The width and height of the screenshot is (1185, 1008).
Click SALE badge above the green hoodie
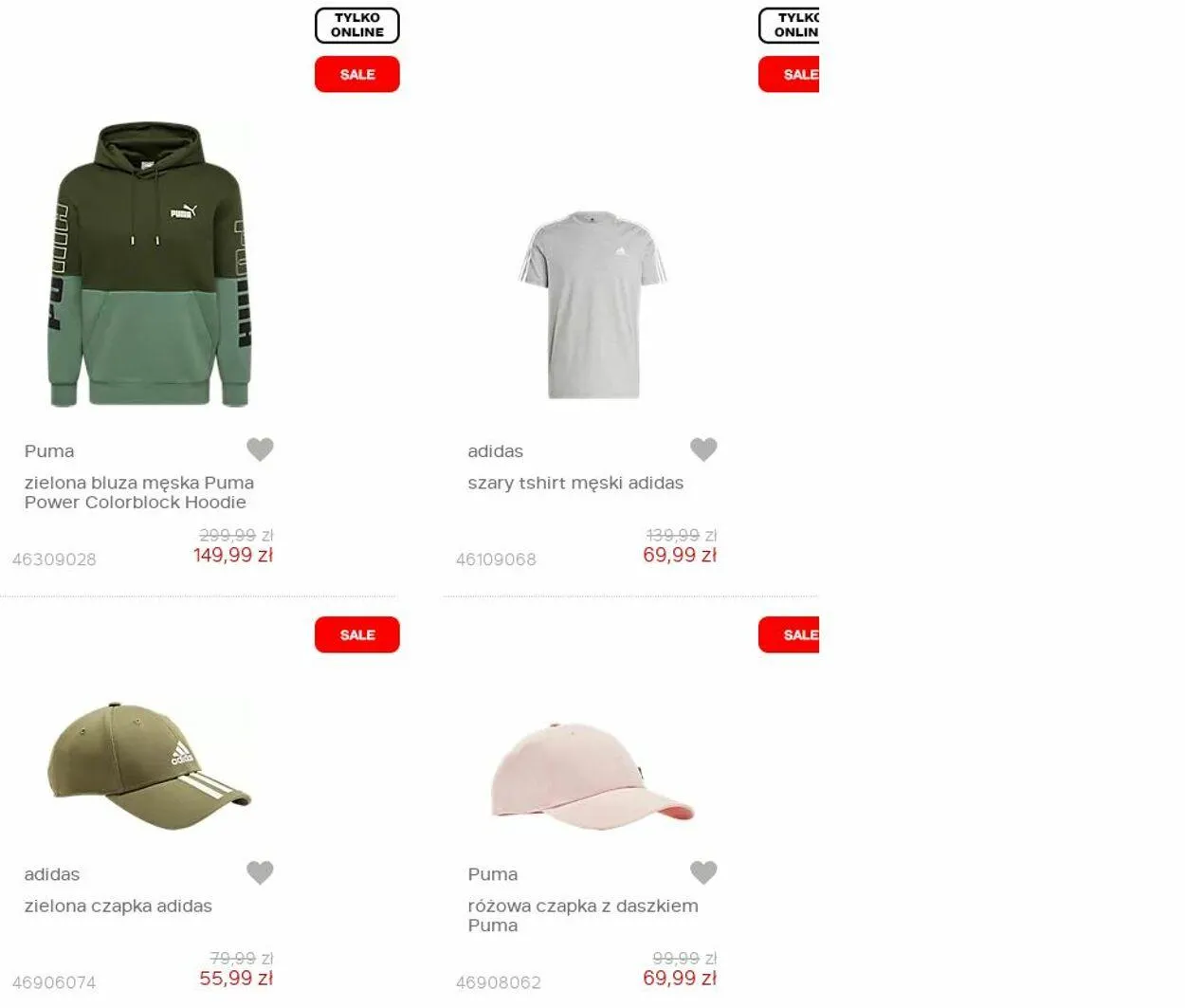pyautogui.click(x=357, y=74)
